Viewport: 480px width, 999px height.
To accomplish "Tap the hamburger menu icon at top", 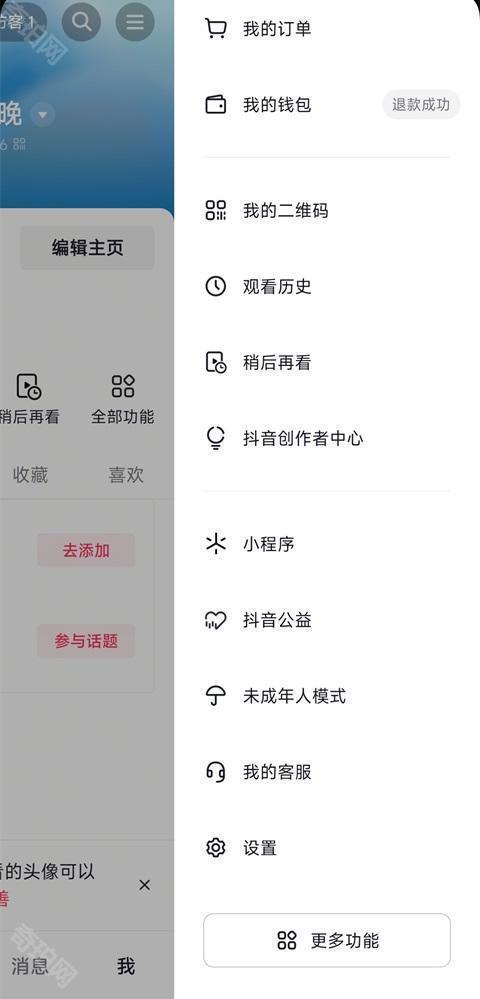I will pos(135,22).
